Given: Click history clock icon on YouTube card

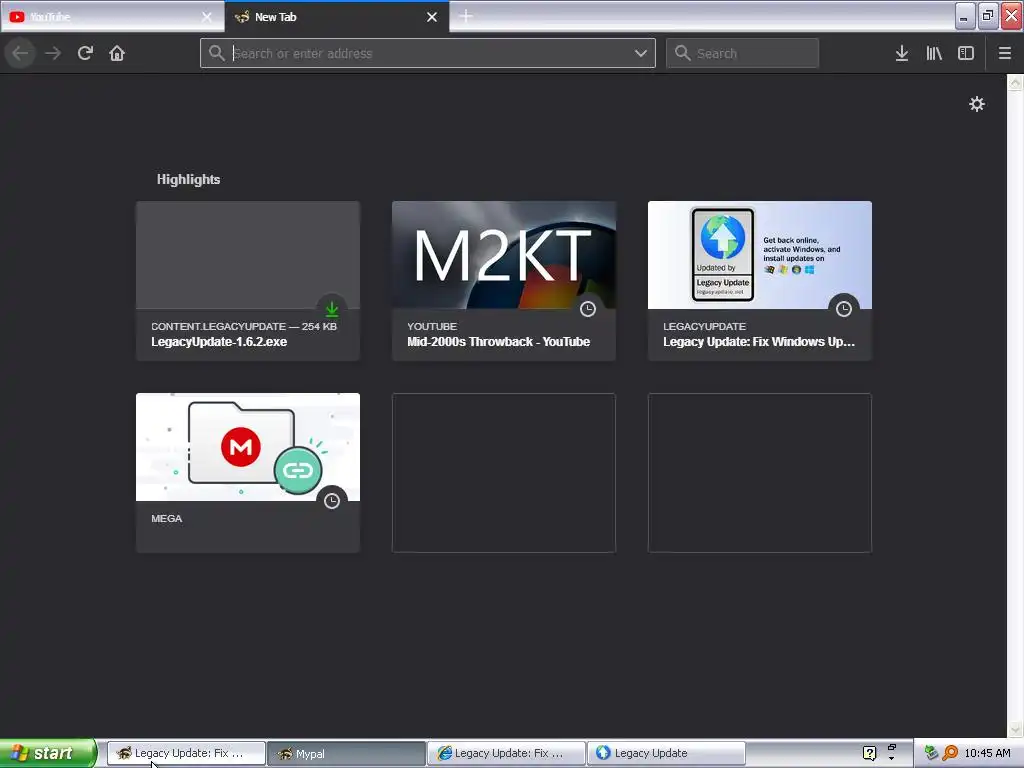Looking at the screenshot, I should (588, 309).
